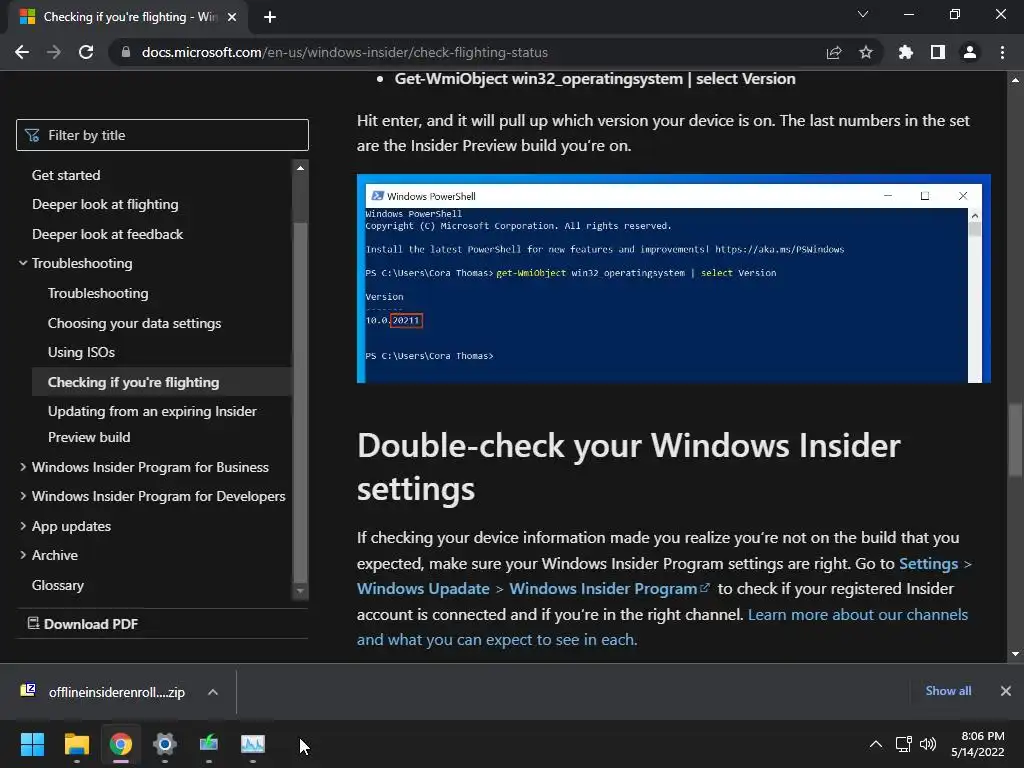Open Choosing your data settings
This screenshot has height=768, width=1024.
135,323
